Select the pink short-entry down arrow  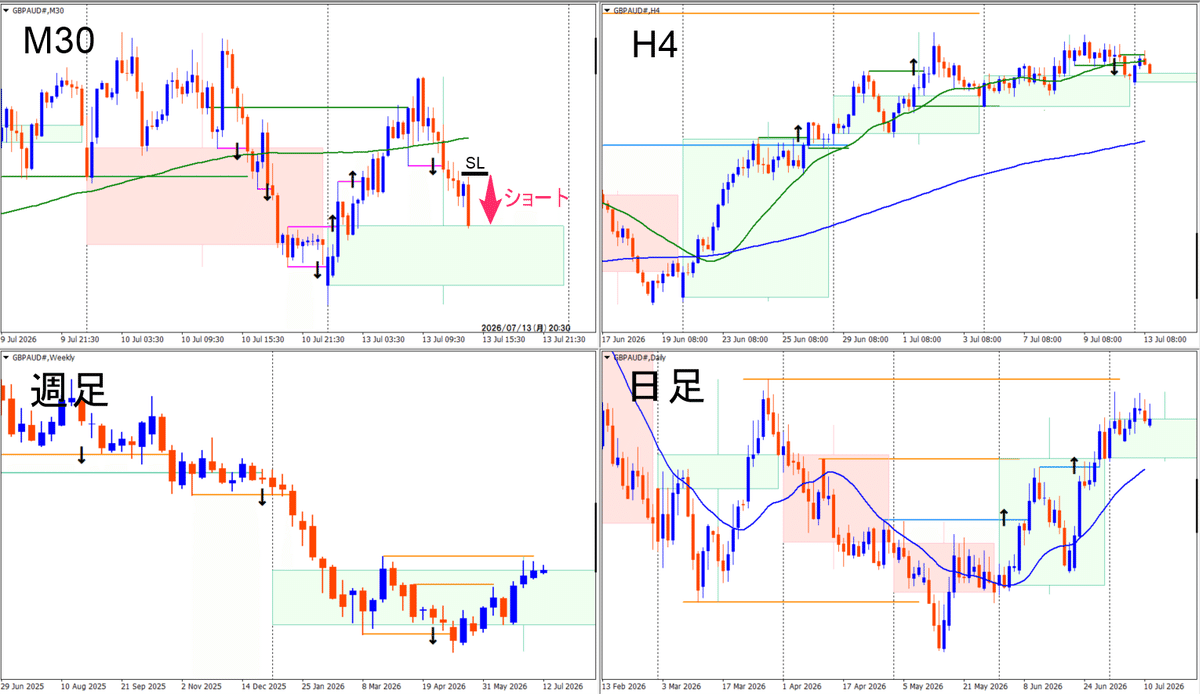[490, 199]
